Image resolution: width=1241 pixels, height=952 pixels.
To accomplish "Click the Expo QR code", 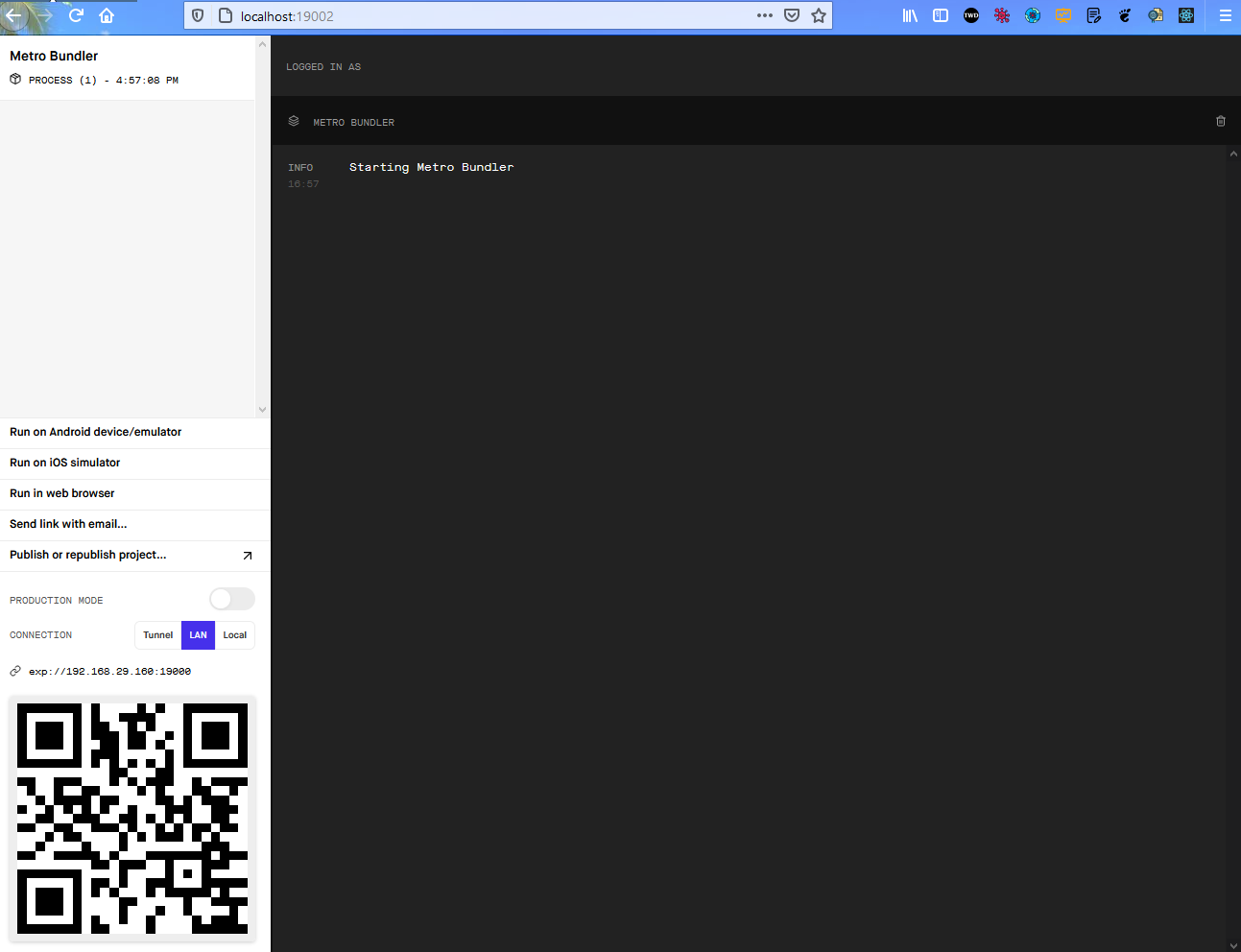I will (132, 819).
